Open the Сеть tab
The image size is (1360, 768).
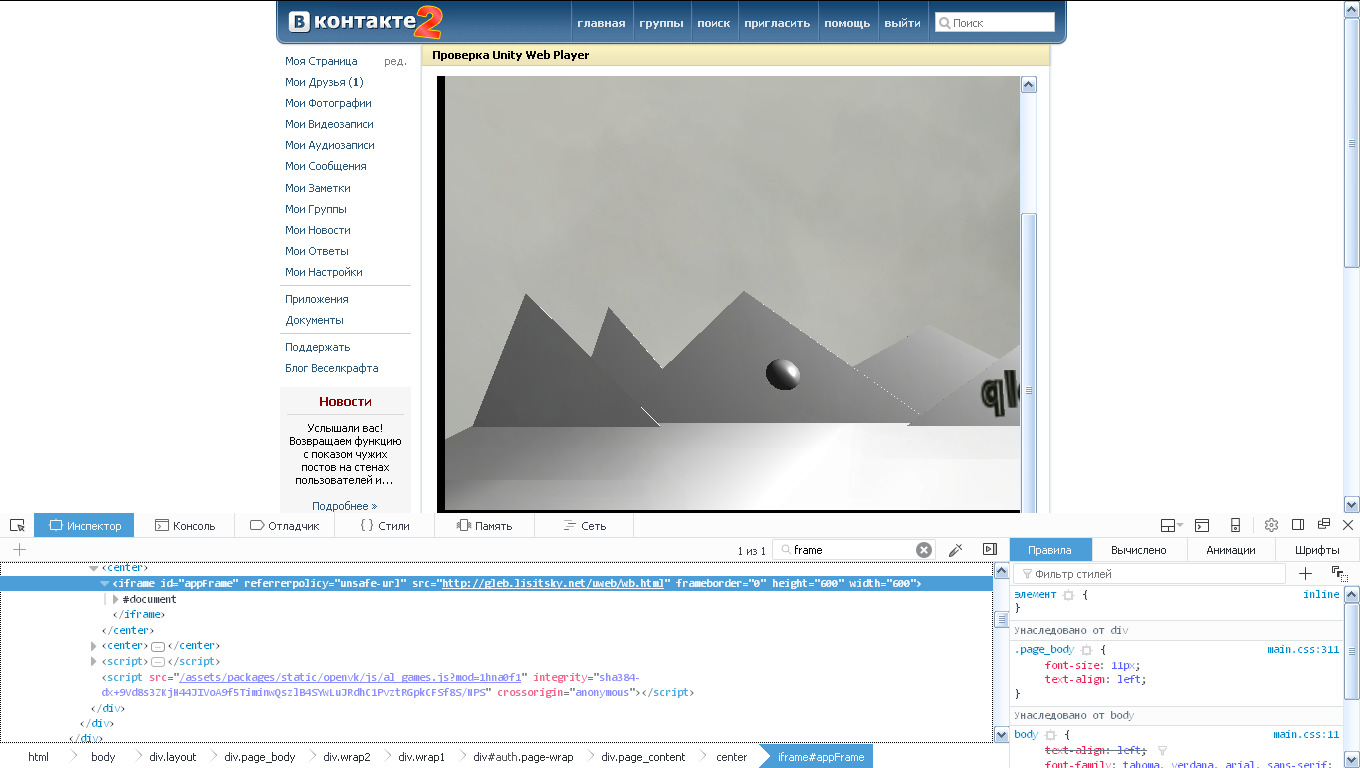tap(584, 526)
